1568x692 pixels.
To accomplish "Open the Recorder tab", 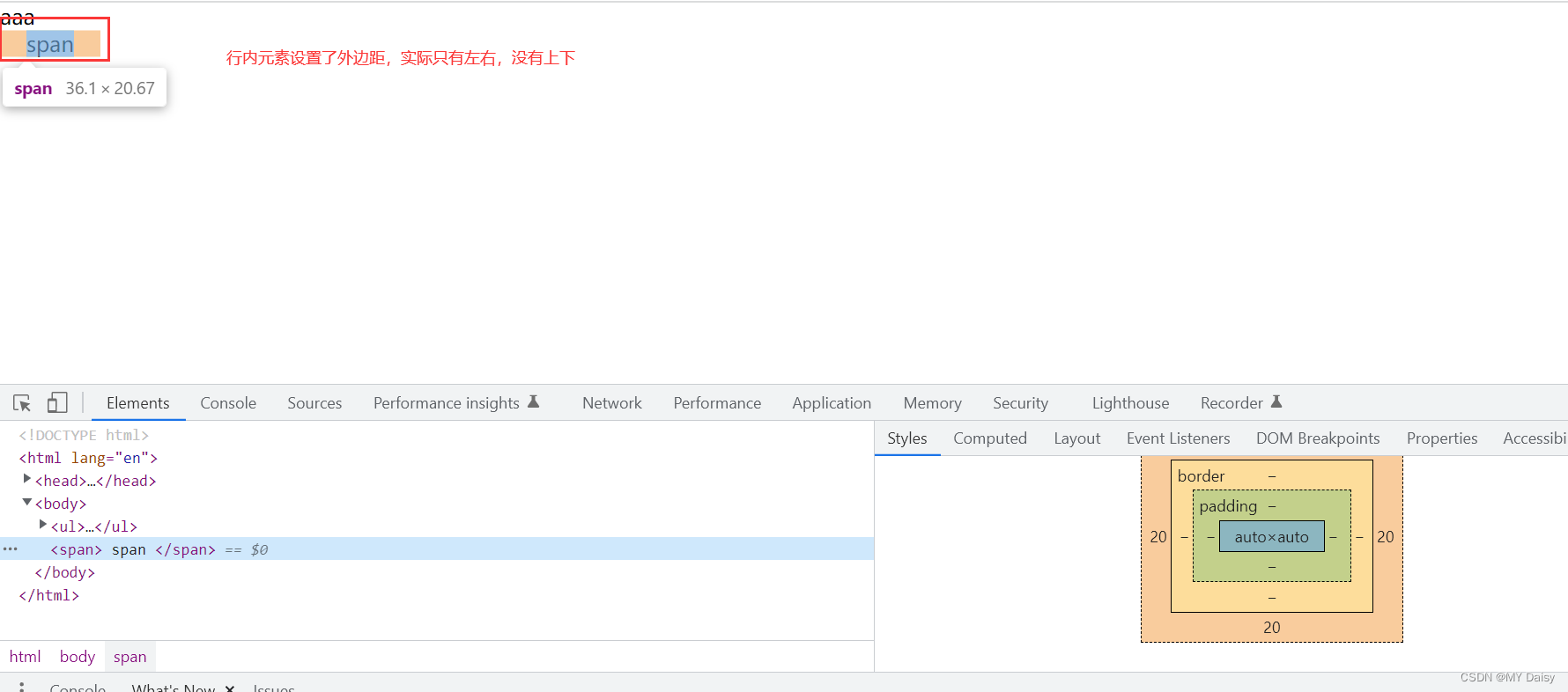I will click(1231, 403).
